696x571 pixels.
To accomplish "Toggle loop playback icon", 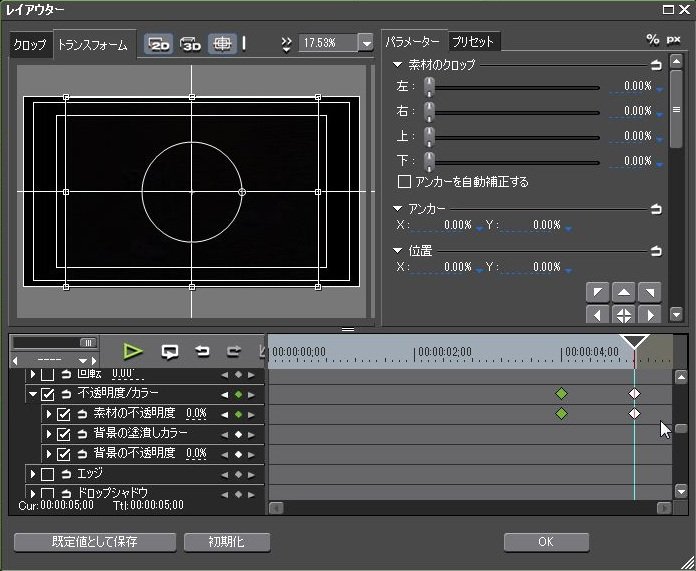I will pos(170,352).
